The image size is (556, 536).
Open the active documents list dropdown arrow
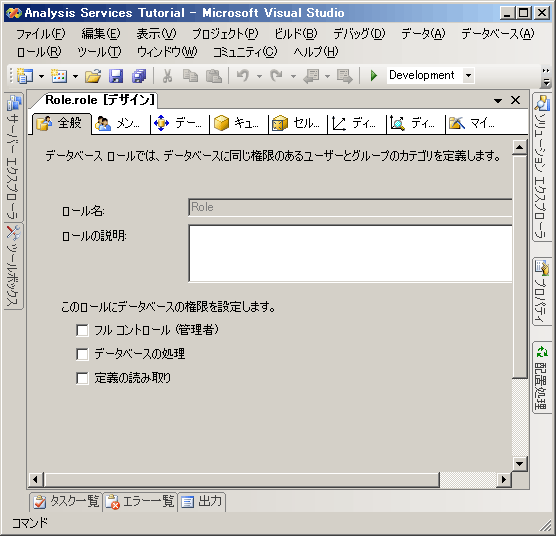click(x=498, y=101)
